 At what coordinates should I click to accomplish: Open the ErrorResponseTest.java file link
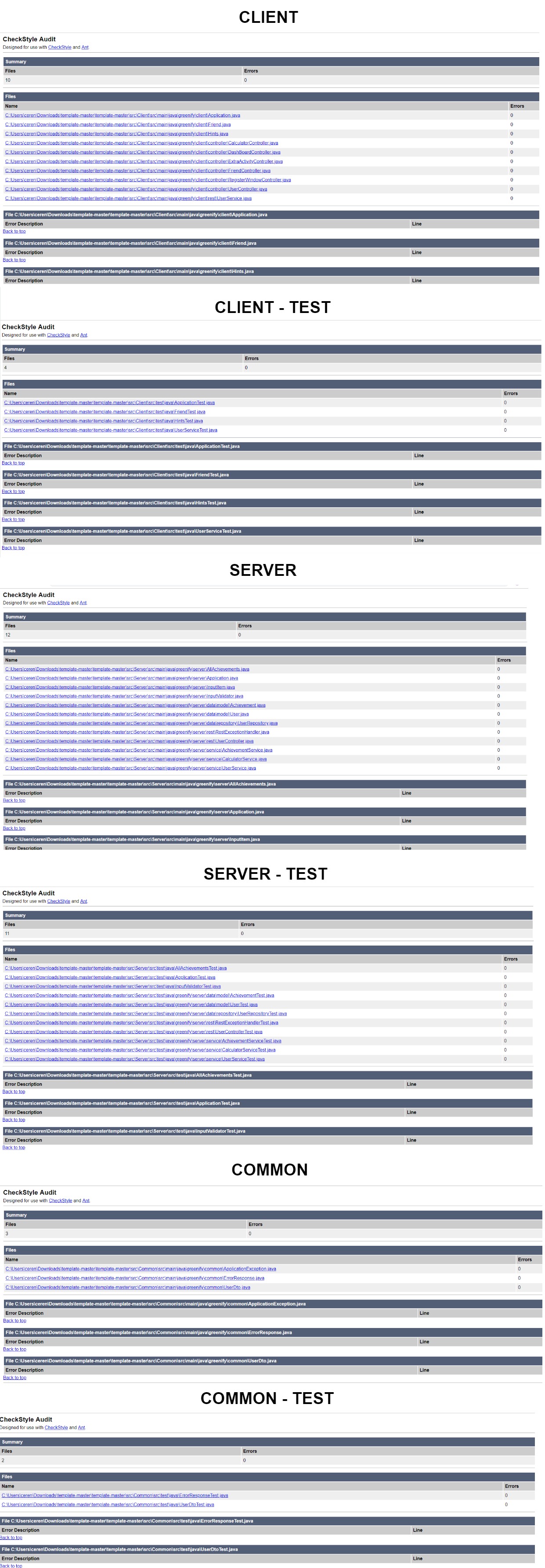pyautogui.click(x=114, y=1495)
